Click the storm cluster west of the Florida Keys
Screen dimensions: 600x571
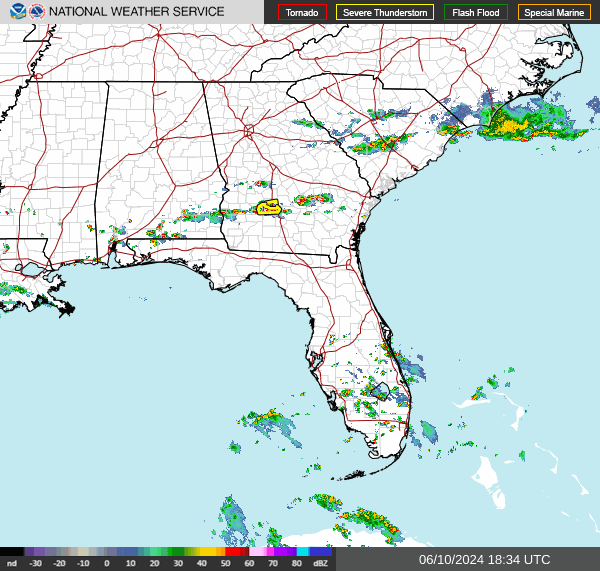pos(272,425)
